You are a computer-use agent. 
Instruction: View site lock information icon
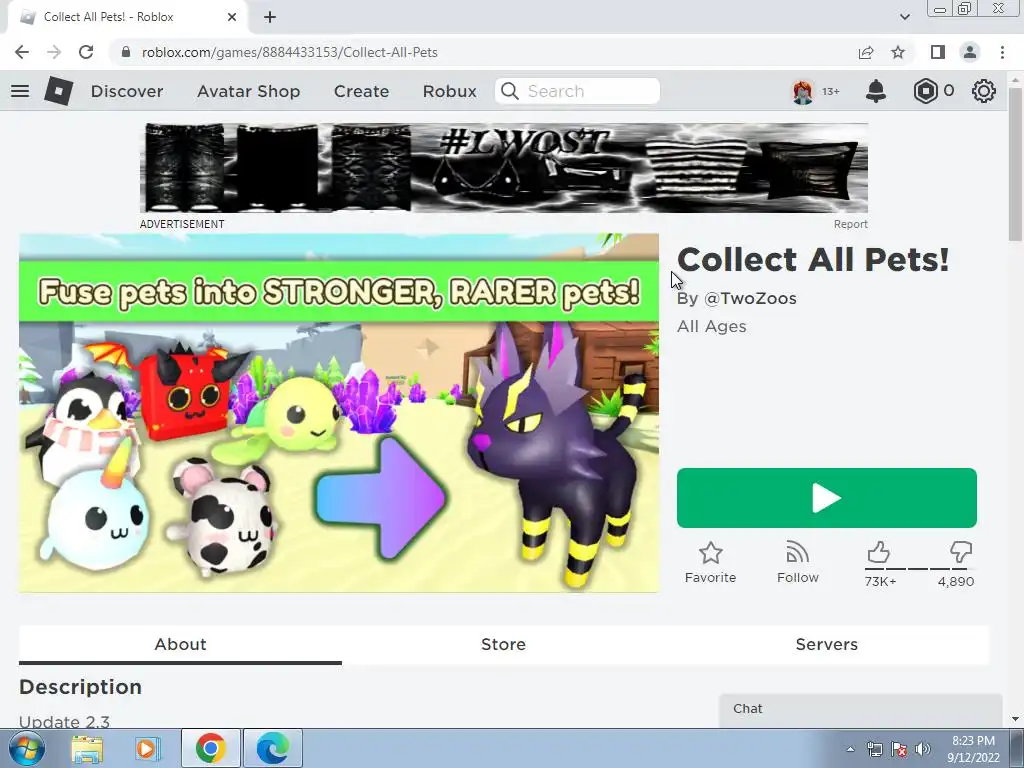tap(126, 52)
